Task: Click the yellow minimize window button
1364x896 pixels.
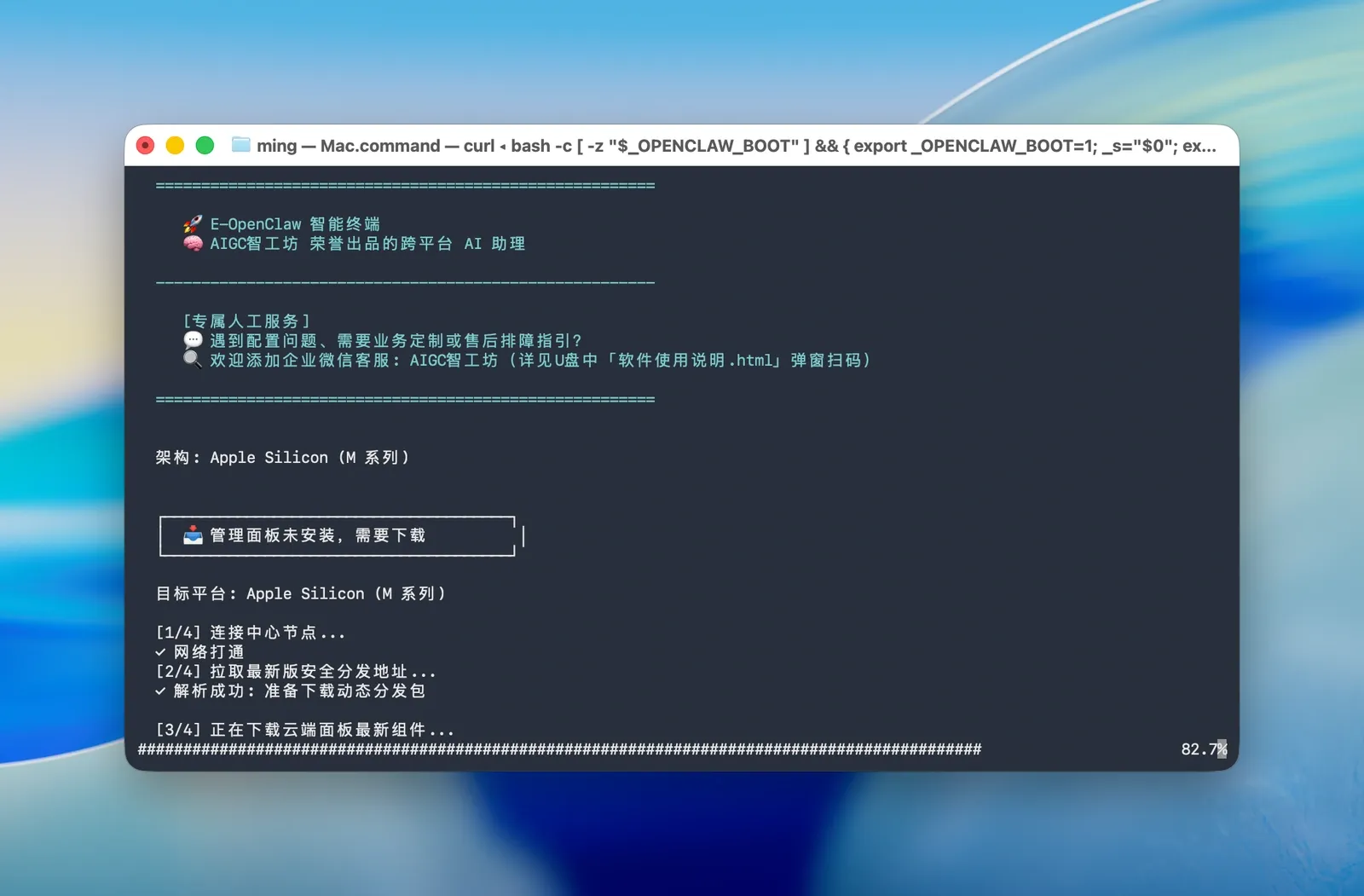Action: pos(175,146)
